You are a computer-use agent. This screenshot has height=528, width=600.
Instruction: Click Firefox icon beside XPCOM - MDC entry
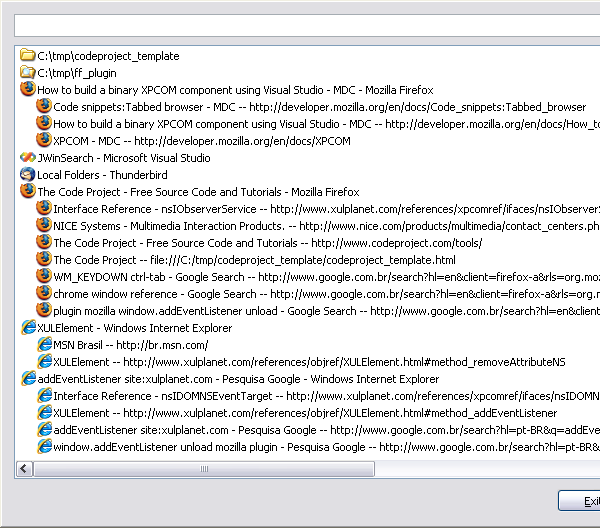coord(44,140)
